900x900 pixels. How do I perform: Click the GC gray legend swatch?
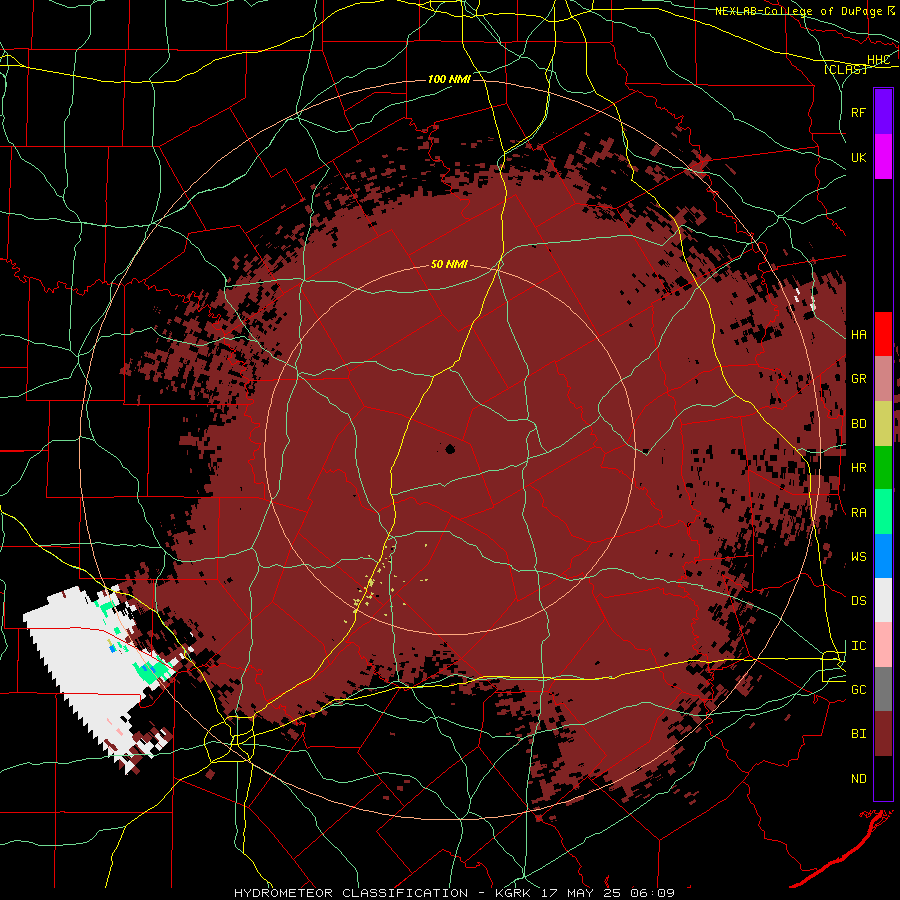(x=883, y=689)
